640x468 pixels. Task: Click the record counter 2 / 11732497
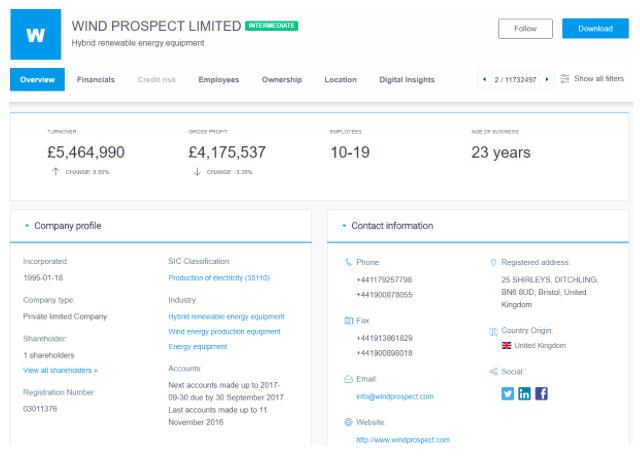(515, 80)
